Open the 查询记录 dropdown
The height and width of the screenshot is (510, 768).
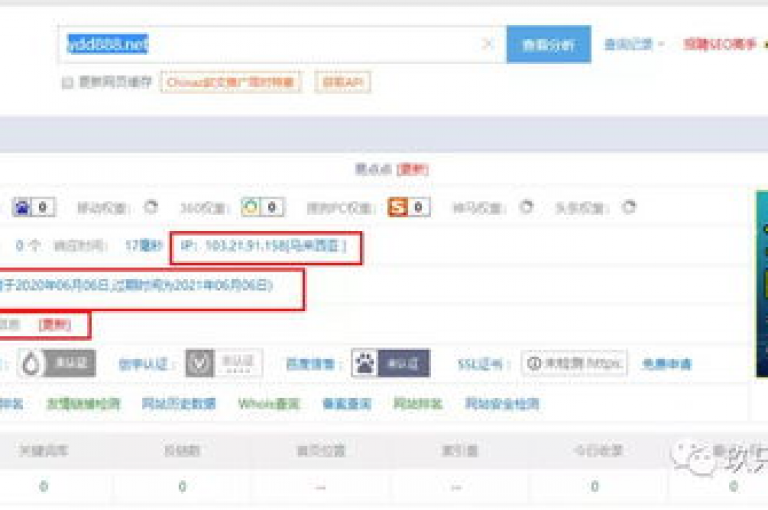[x=634, y=45]
